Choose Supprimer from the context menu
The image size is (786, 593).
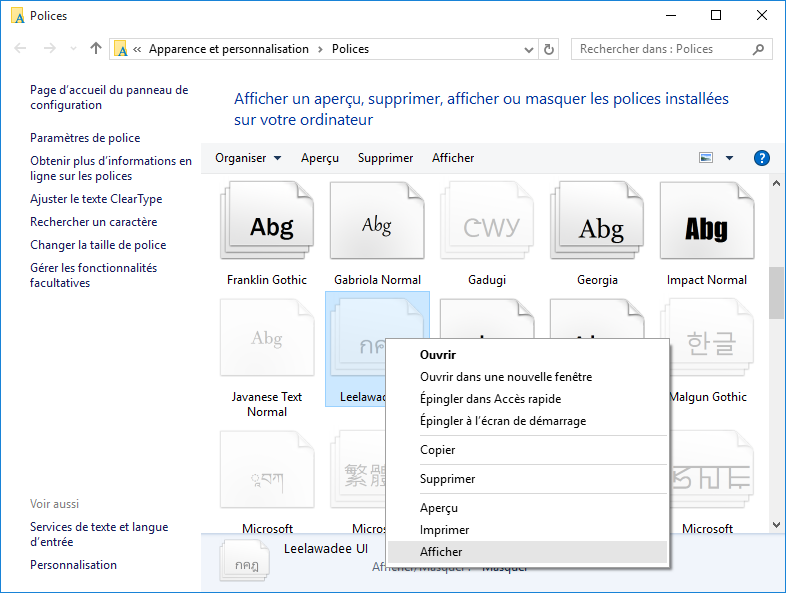(x=527, y=479)
